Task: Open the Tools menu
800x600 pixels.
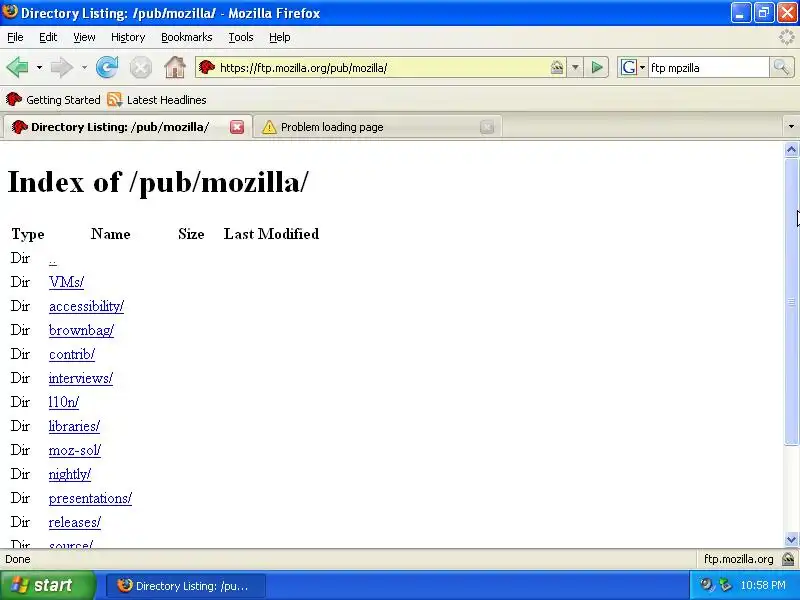Action: tap(241, 37)
